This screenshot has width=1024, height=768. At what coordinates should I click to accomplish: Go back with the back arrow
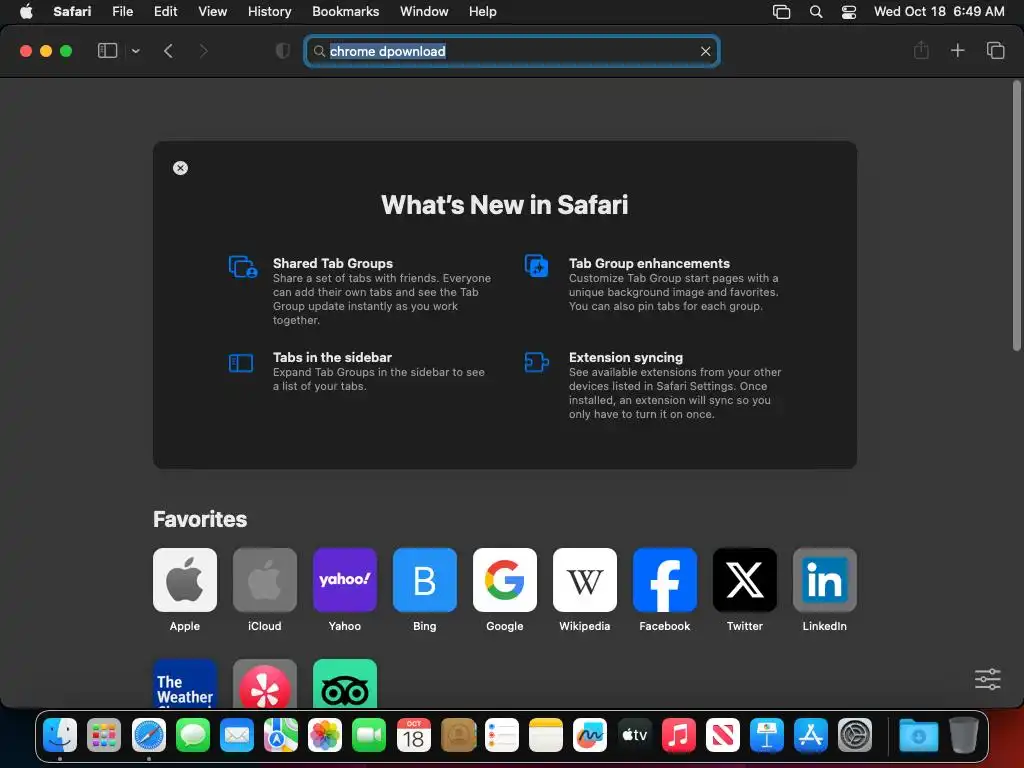(168, 51)
